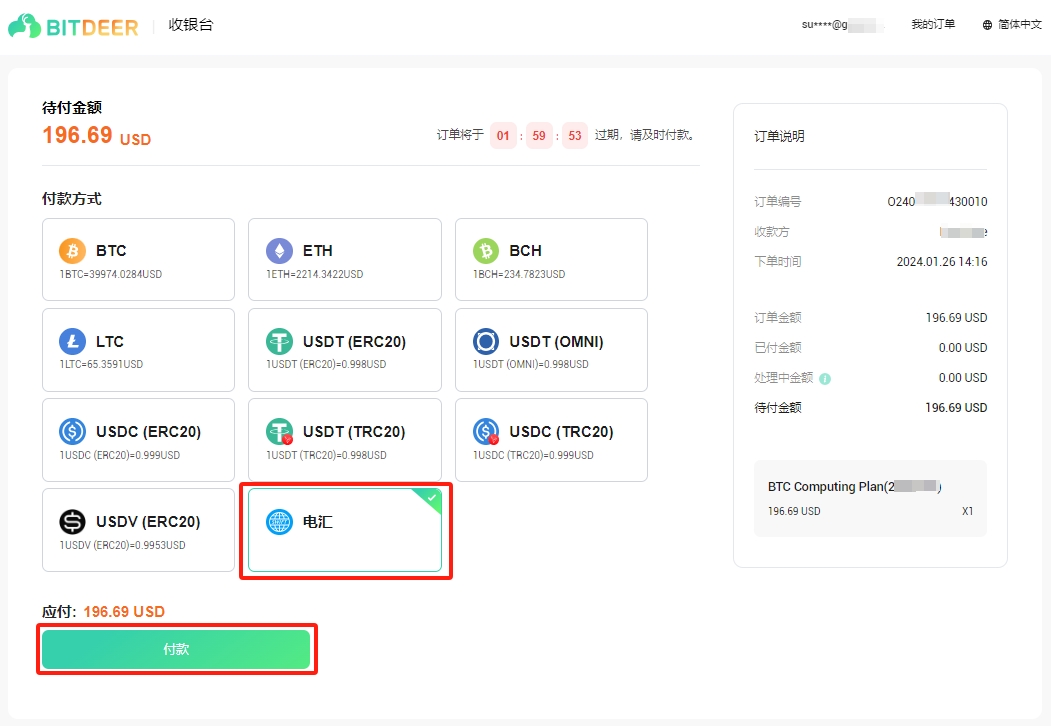This screenshot has width=1051, height=726.
Task: Click the globe language icon
Action: click(987, 25)
